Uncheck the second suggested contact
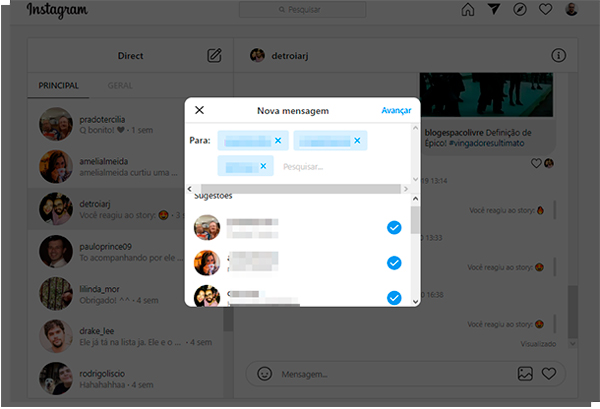Viewport: 600px width, 409px height. pyautogui.click(x=394, y=263)
